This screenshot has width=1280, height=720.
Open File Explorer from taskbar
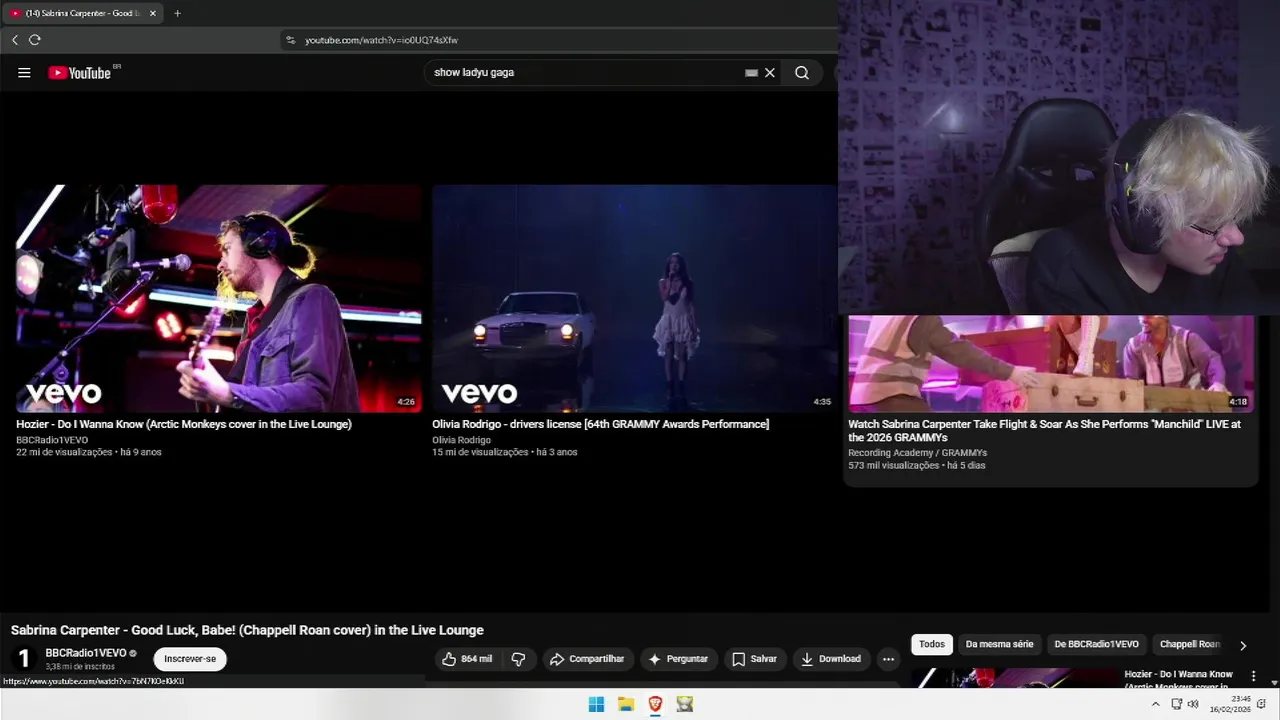point(626,704)
